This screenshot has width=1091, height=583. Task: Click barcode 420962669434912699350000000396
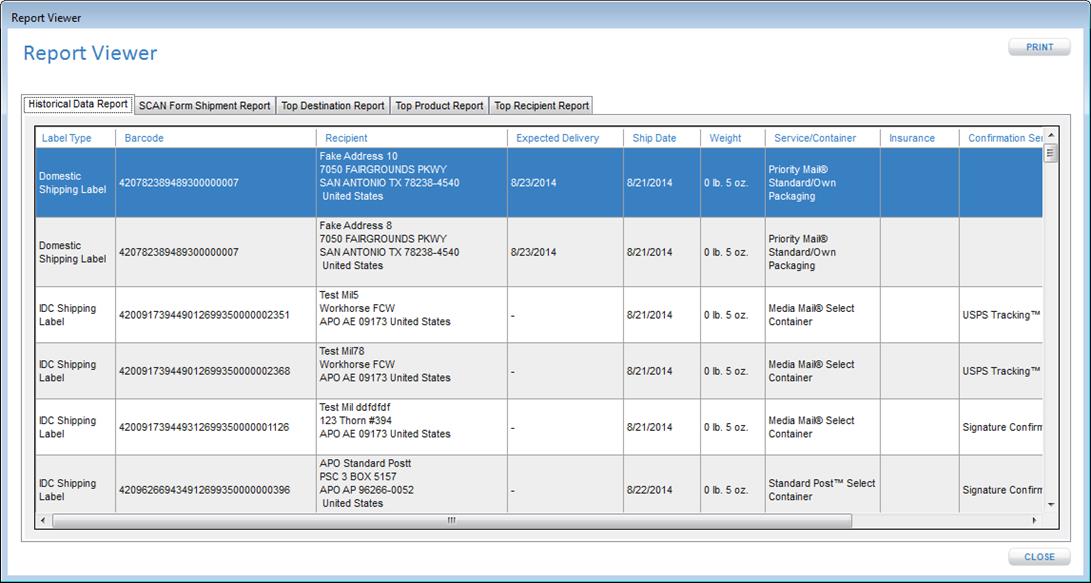(x=204, y=490)
